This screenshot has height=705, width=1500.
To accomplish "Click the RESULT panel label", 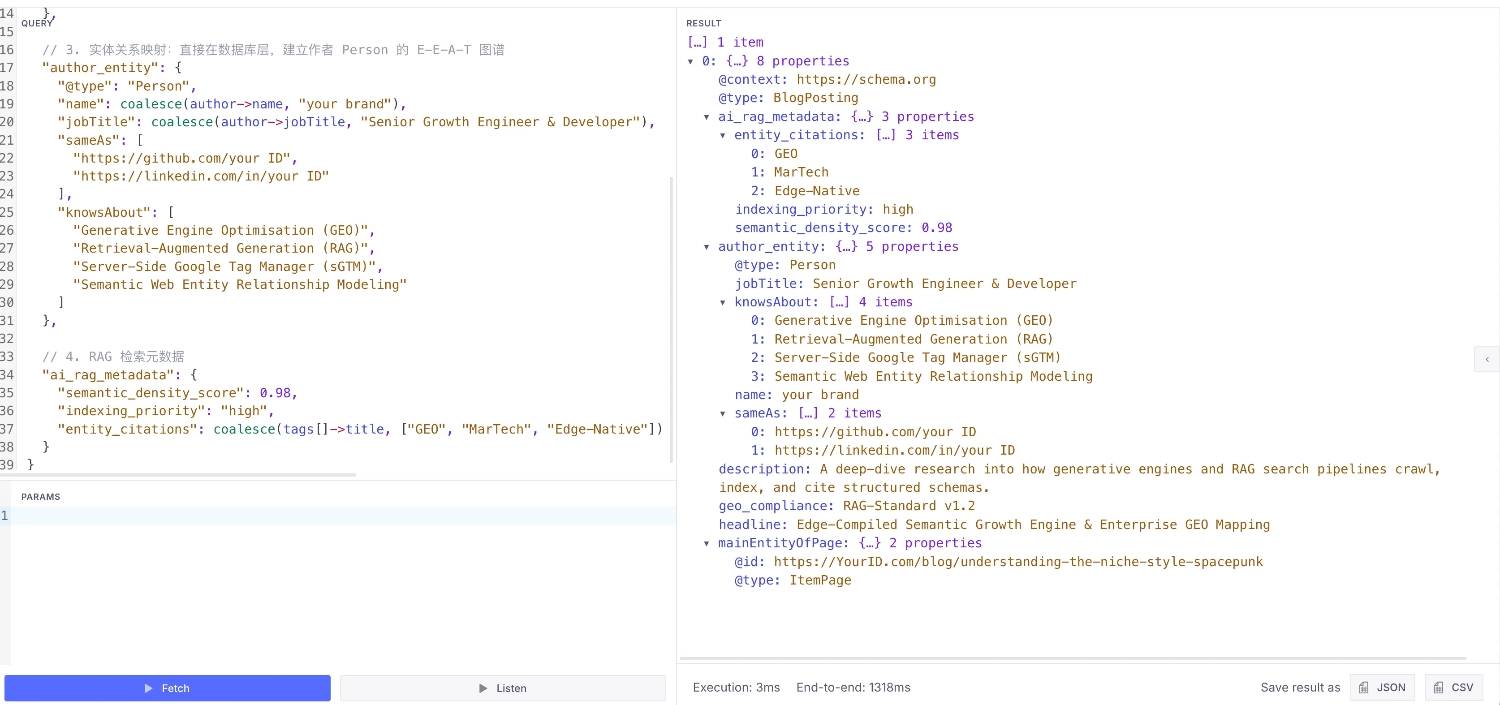I will point(703,23).
